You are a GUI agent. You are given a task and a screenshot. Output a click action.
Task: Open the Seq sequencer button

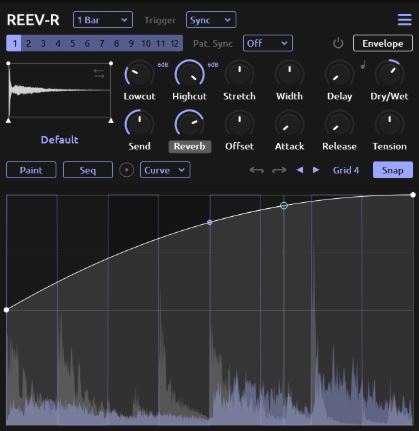(88, 170)
